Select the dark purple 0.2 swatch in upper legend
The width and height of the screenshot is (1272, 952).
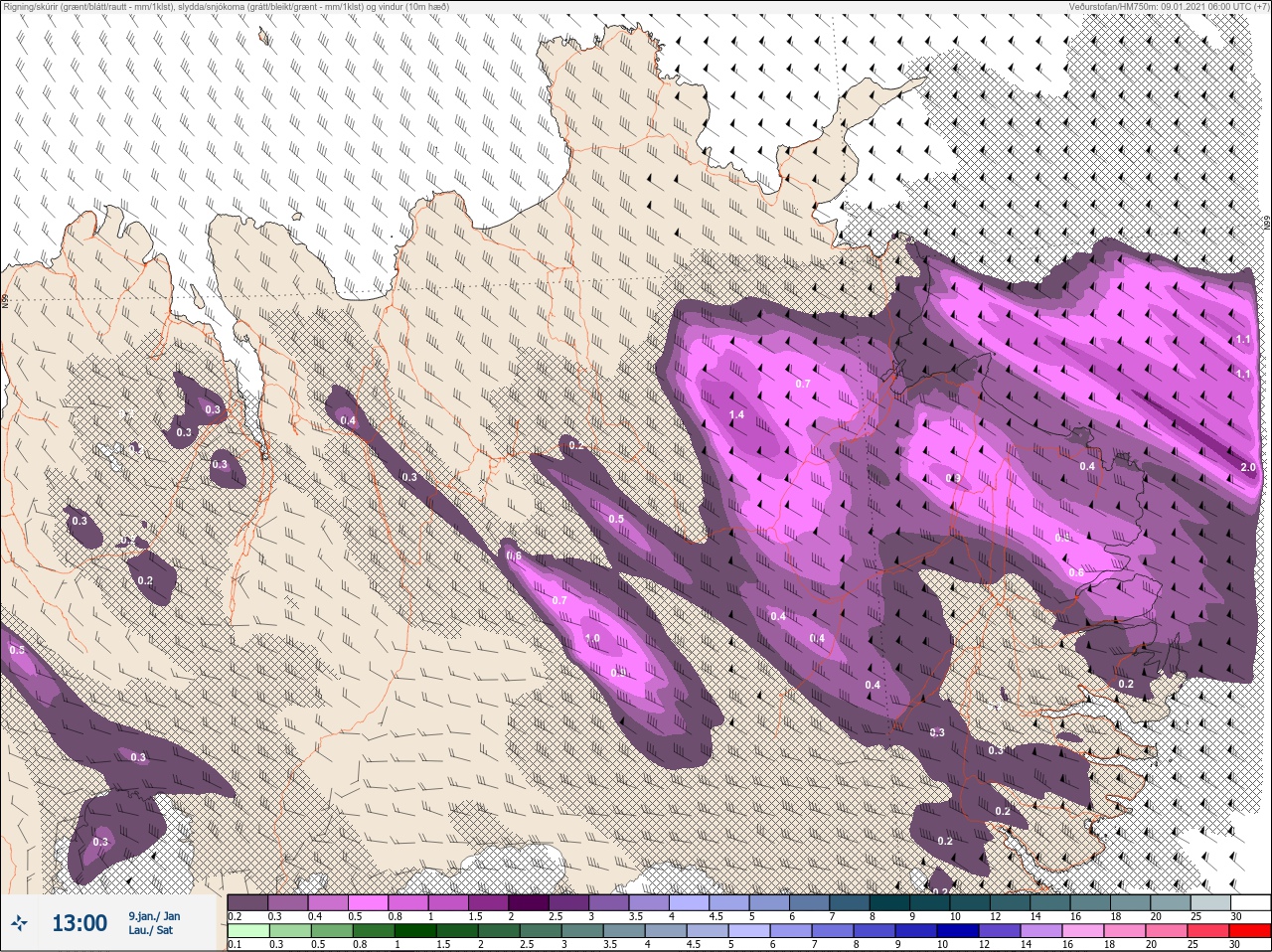pos(247,902)
